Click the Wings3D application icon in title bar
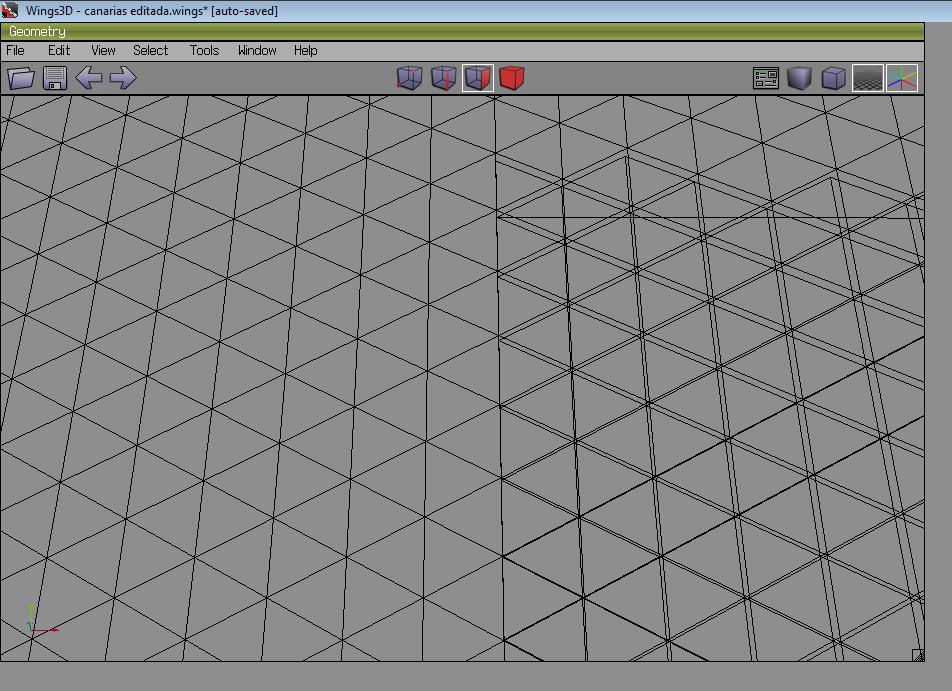Viewport: 952px width, 691px height. coord(10,10)
